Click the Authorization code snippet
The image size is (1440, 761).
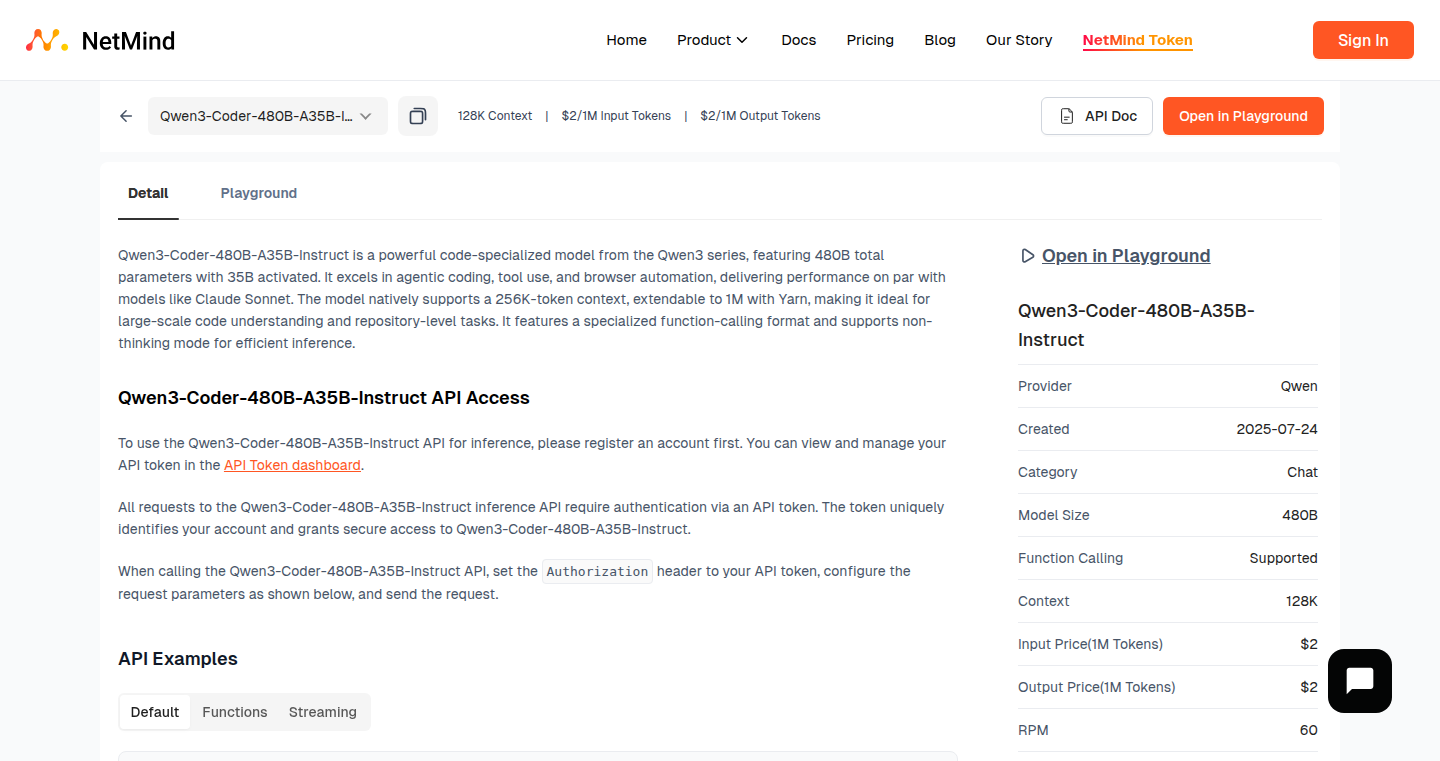[x=597, y=572]
